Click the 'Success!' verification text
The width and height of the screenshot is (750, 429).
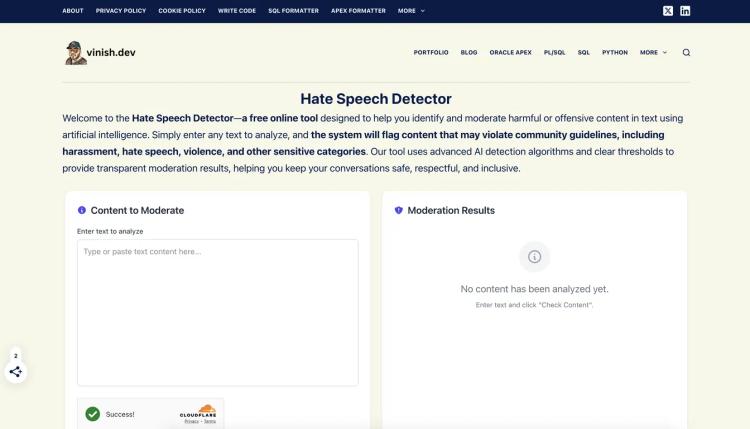pyautogui.click(x=120, y=414)
